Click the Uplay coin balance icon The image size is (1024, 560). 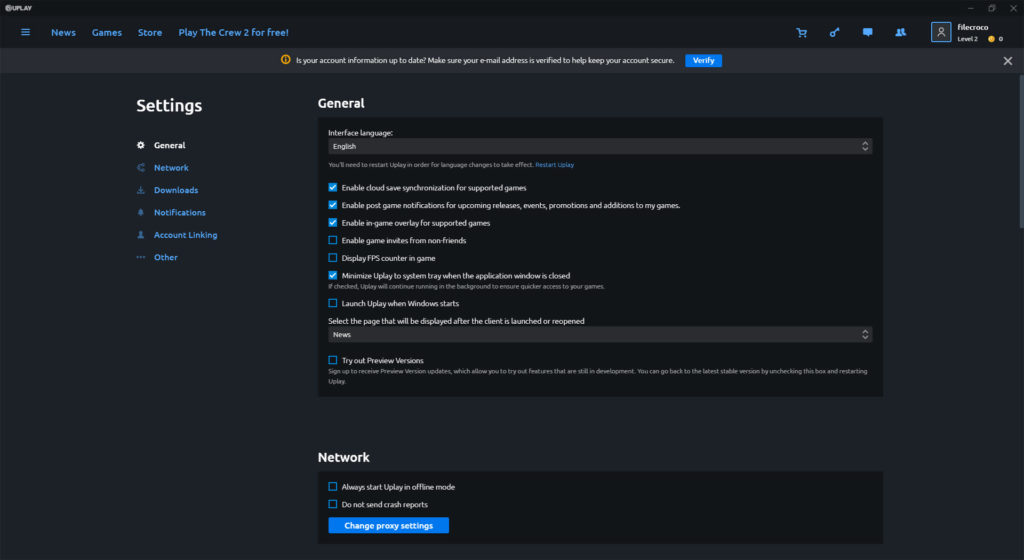991,39
